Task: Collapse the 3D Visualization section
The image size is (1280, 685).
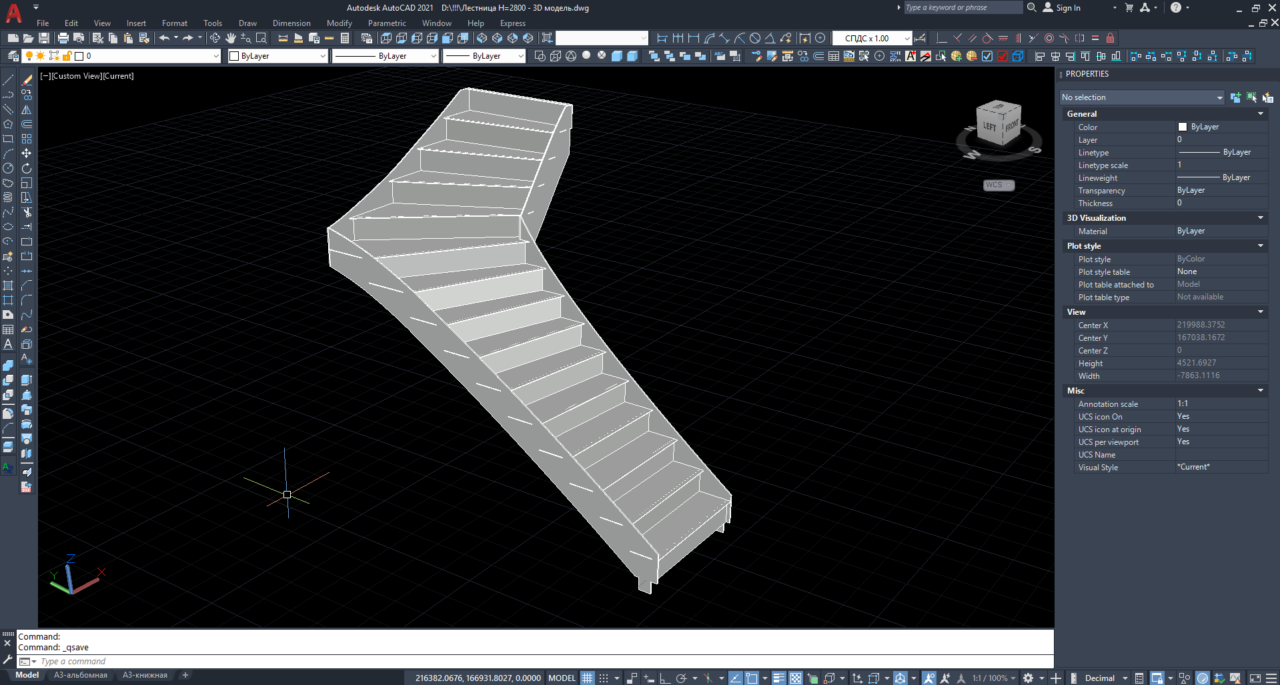Action: point(1260,217)
